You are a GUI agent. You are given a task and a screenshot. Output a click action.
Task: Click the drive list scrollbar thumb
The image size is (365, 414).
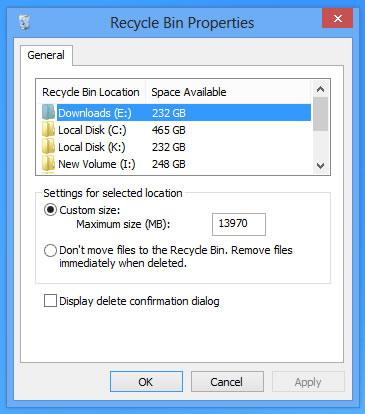[x=320, y=114]
